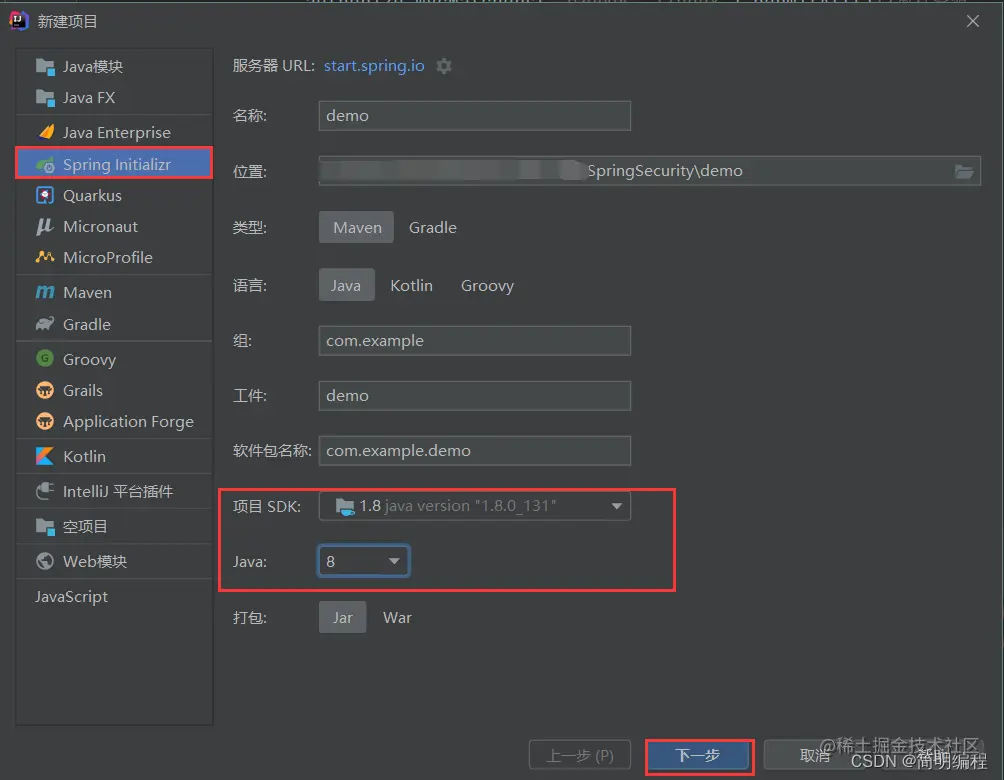Select Quarkus list entry text
This screenshot has width=1004, height=780.
[92, 195]
